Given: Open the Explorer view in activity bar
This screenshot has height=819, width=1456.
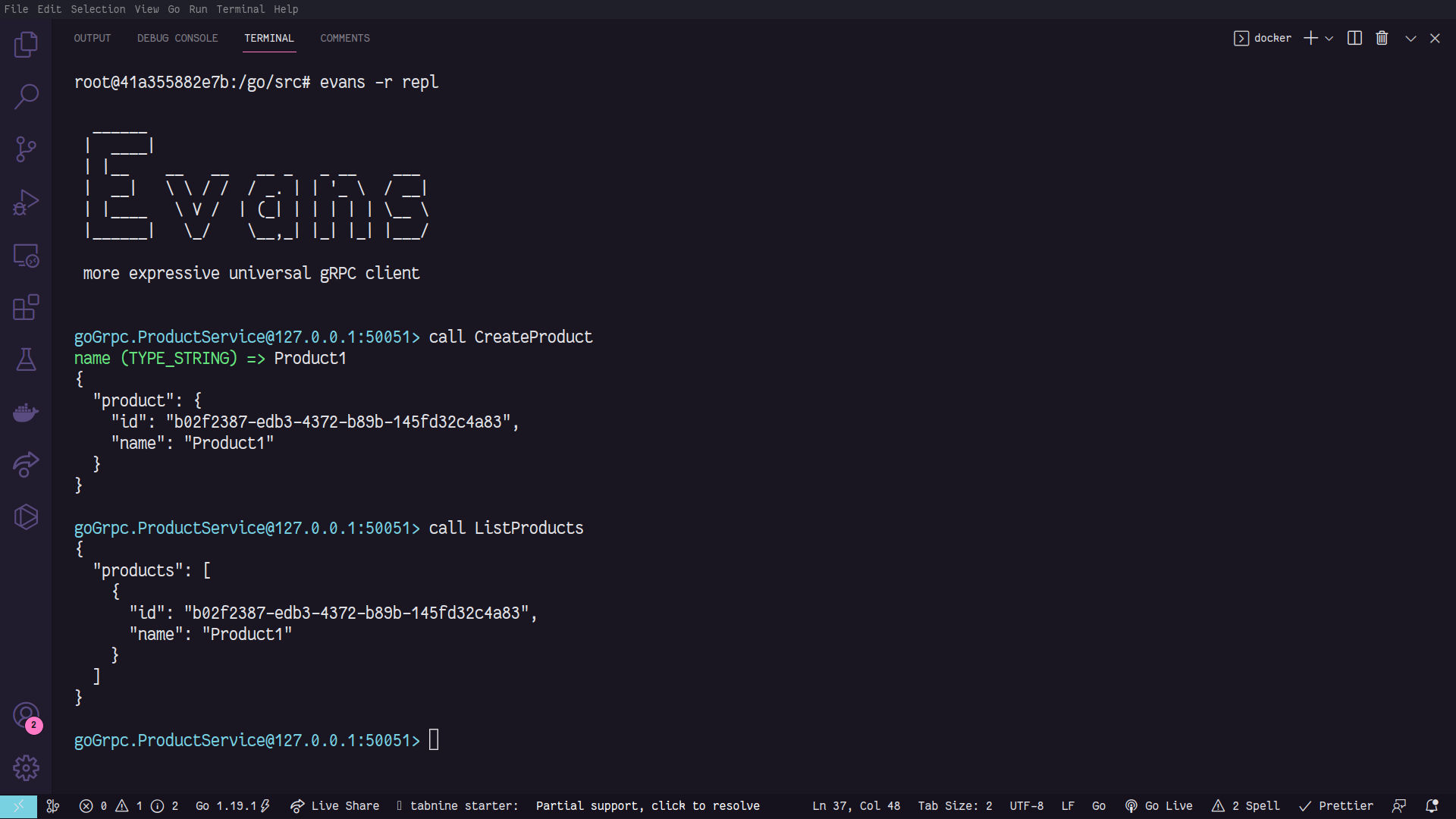Looking at the screenshot, I should click(x=26, y=44).
